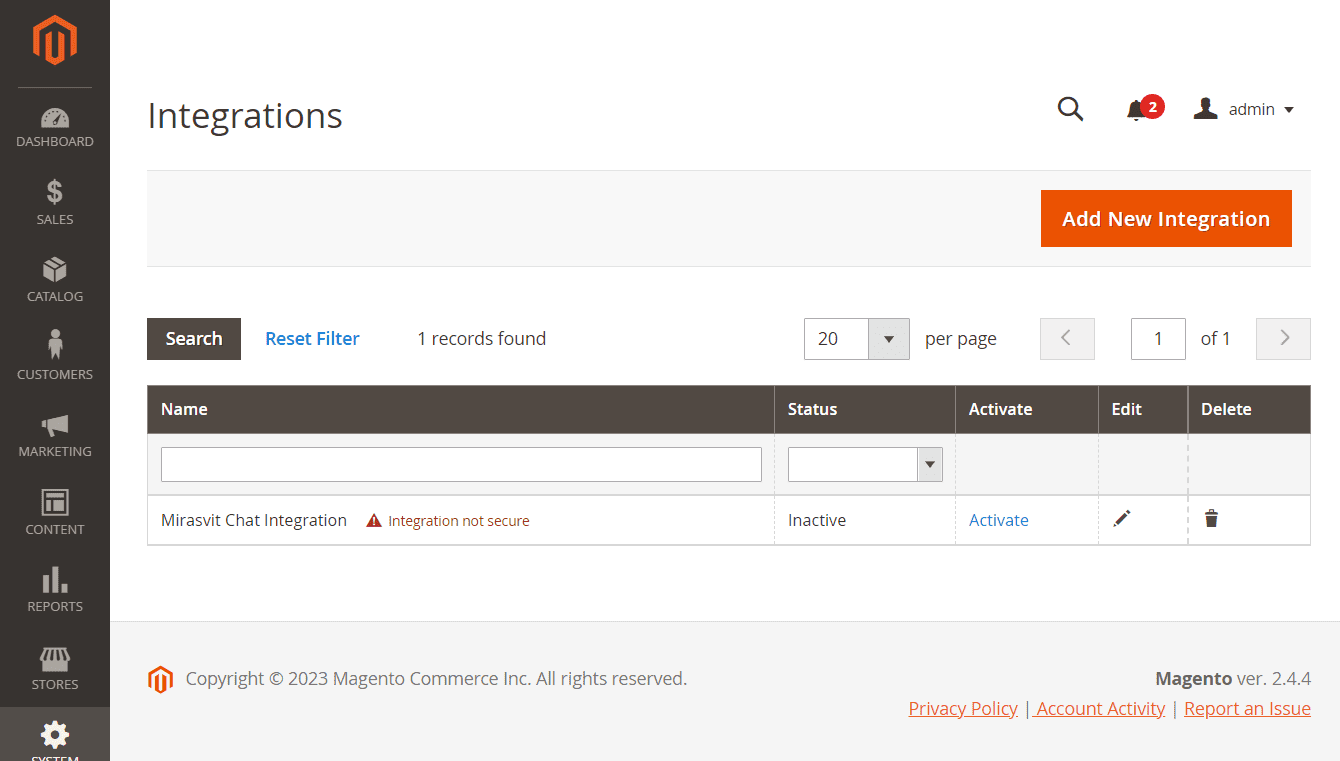Open the Status filter dropdown
Viewport: 1340px width, 761px height.
click(865, 464)
